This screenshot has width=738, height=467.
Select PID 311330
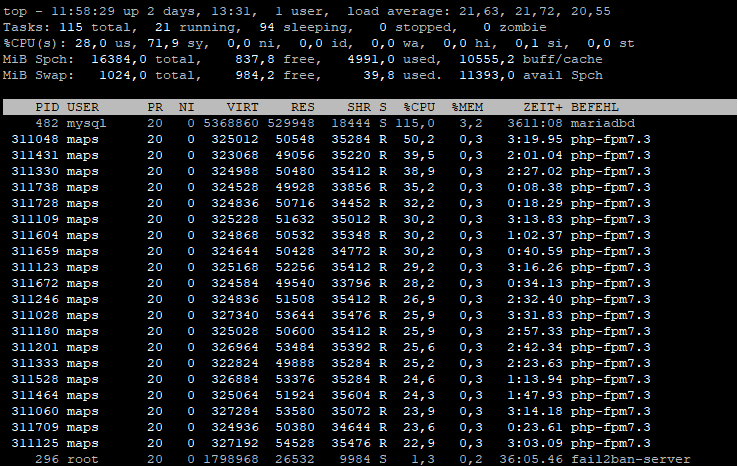(35, 171)
